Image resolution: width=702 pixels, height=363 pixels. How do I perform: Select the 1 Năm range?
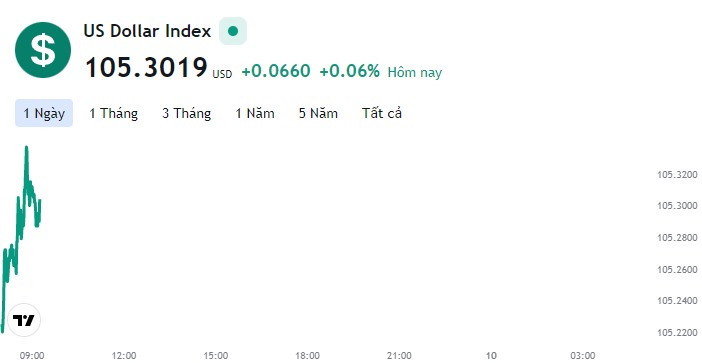click(255, 113)
